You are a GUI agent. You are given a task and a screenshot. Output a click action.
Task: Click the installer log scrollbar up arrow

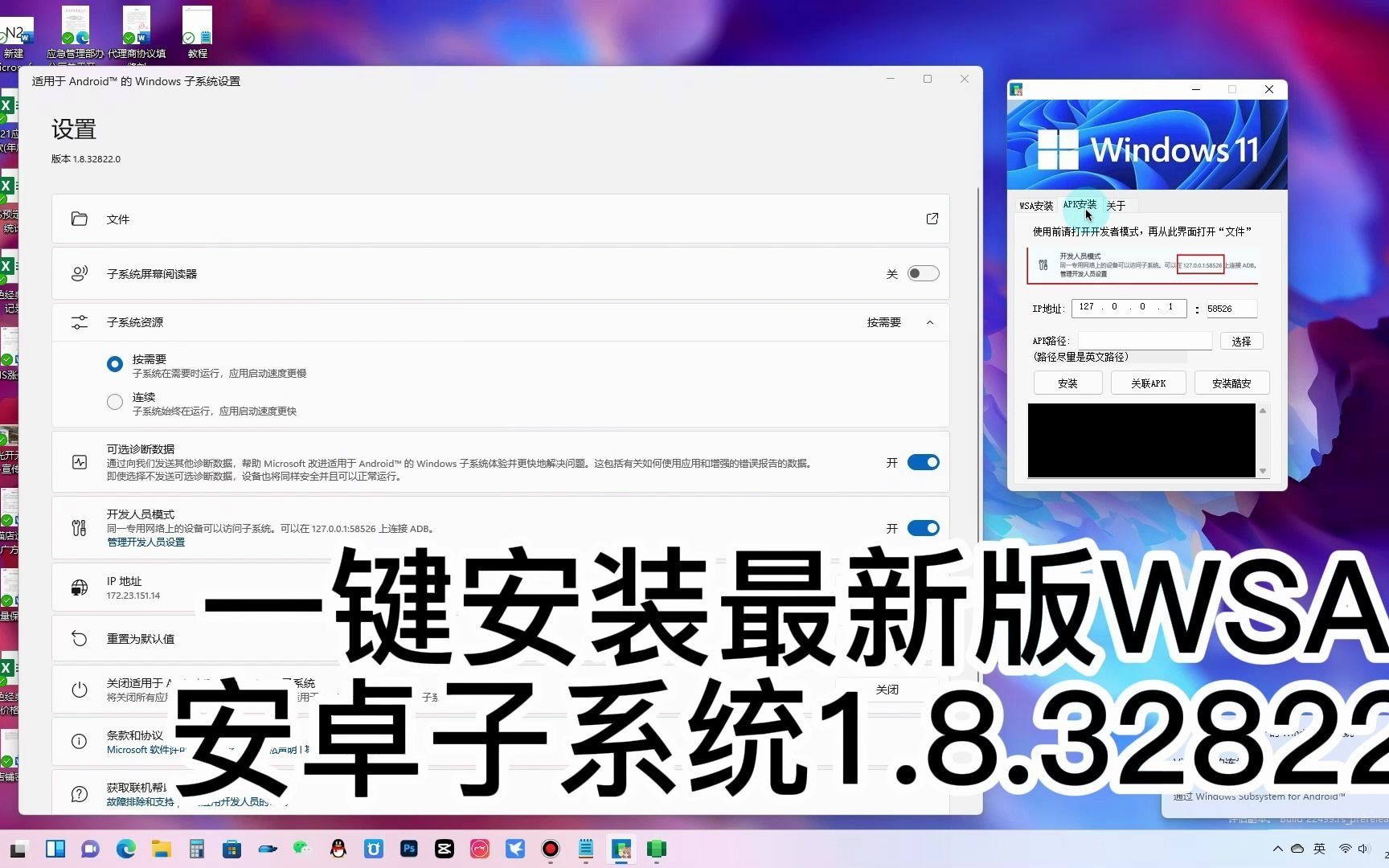[1263, 411]
